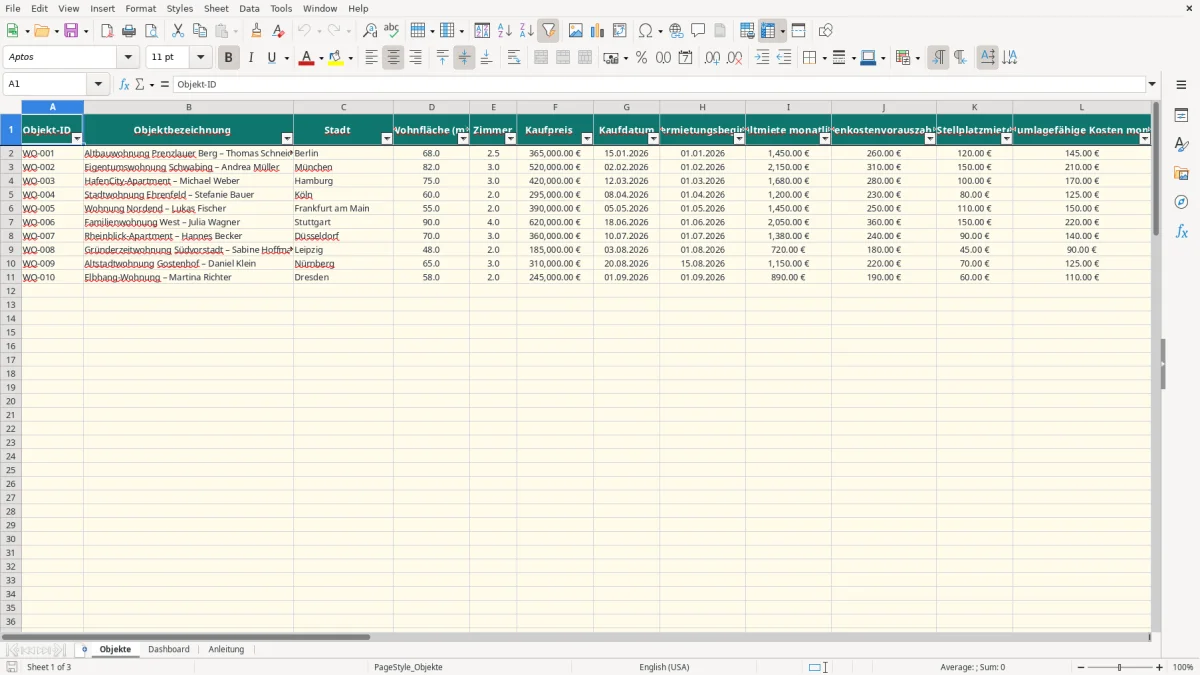Screen dimensions: 1200x675
Task: Select row 5 header
Action: (11, 195)
